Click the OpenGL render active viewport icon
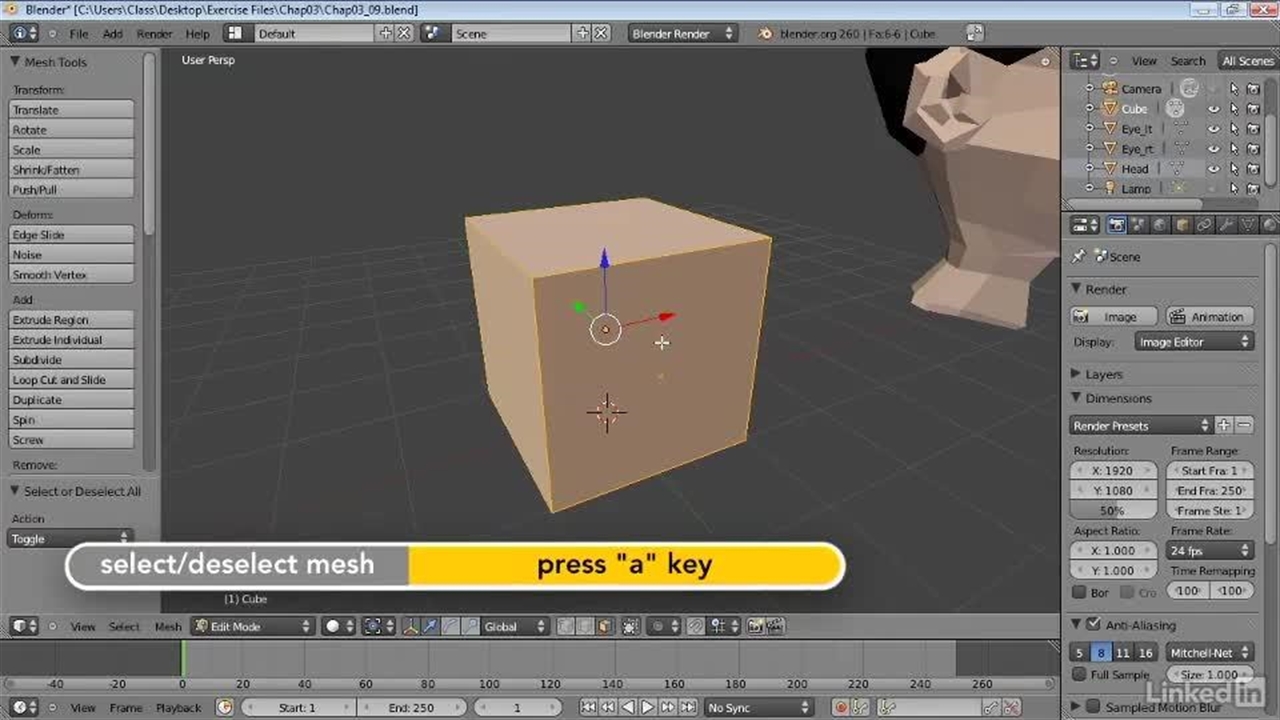The height and width of the screenshot is (720, 1280). 755,627
